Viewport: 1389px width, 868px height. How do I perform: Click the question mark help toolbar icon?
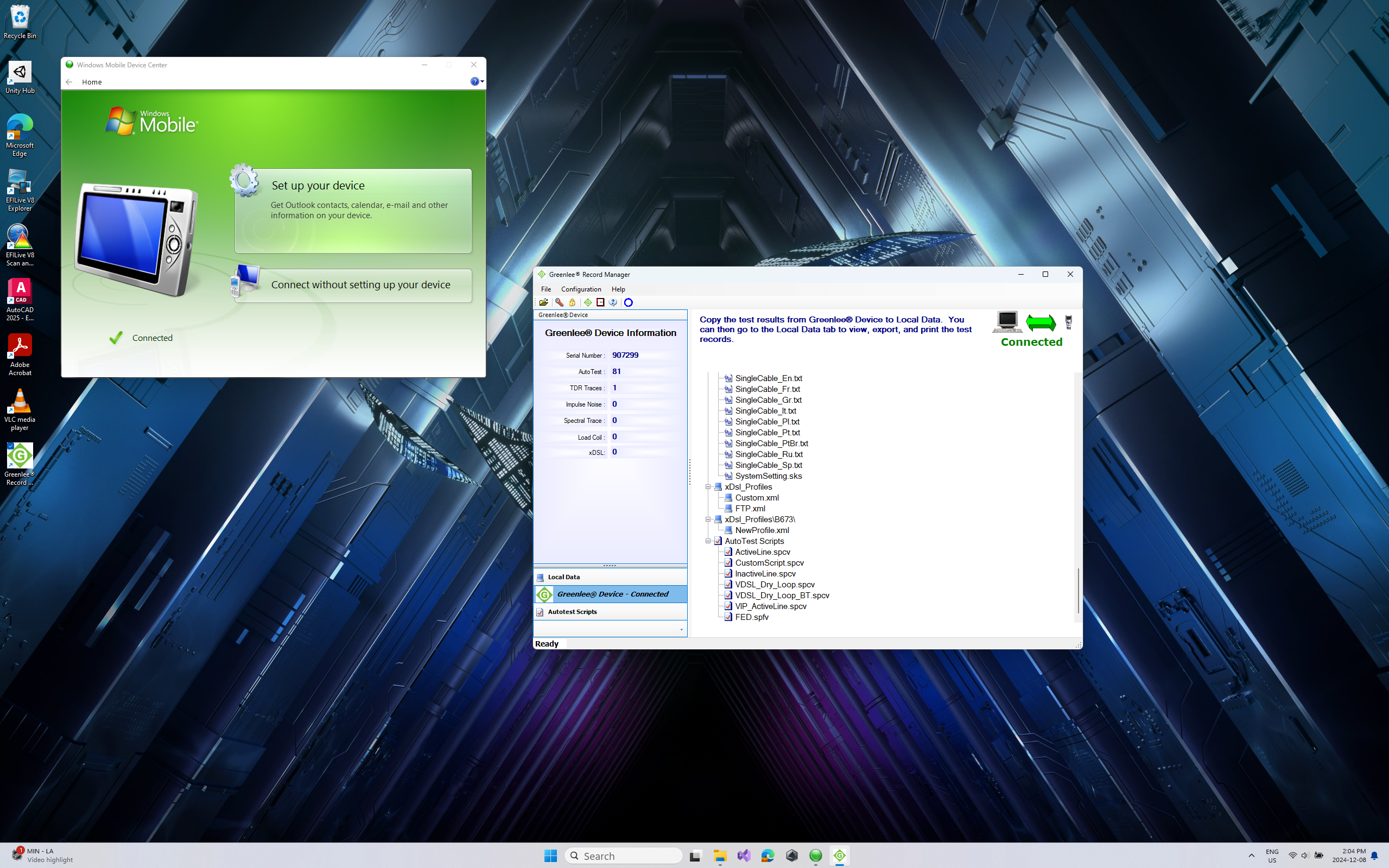[x=613, y=302]
